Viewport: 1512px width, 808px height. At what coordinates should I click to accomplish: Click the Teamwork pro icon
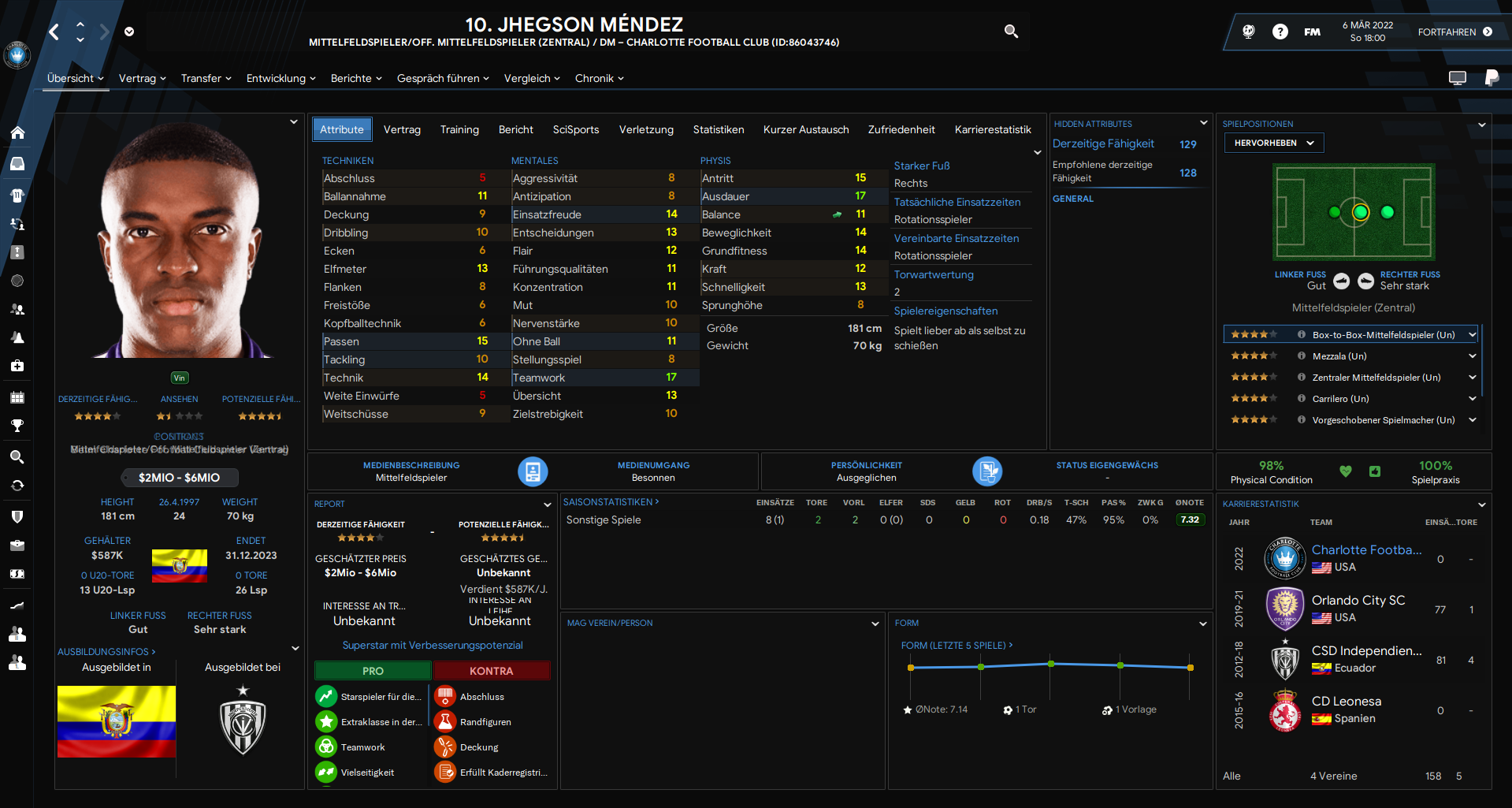(326, 747)
